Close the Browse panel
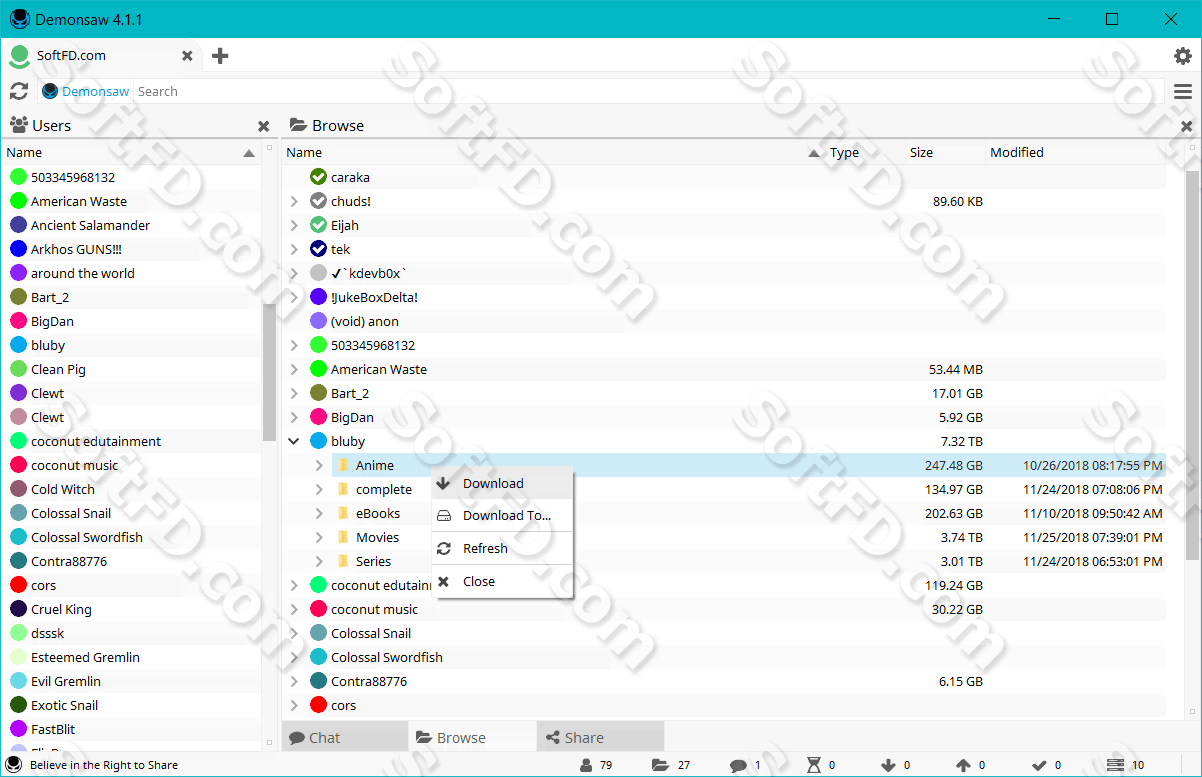The image size is (1202, 777). coord(1186,126)
